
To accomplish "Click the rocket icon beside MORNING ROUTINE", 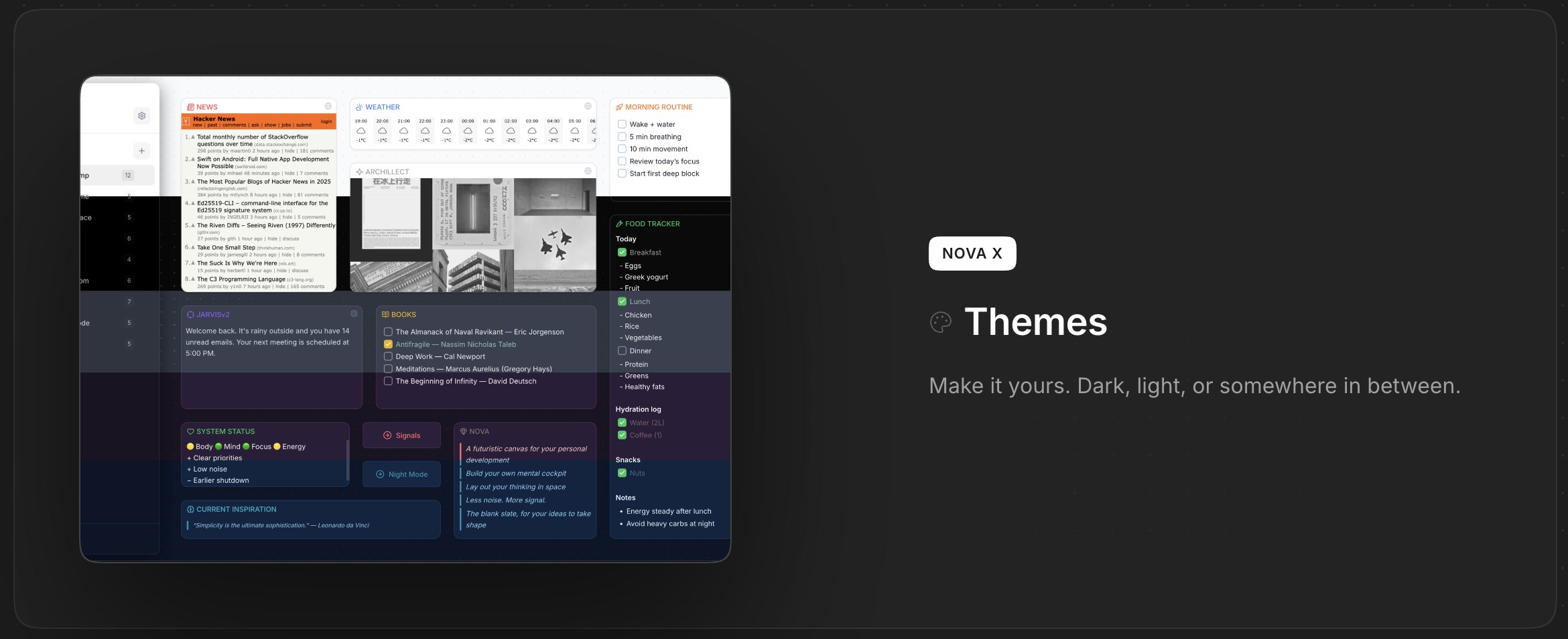I will 620,106.
